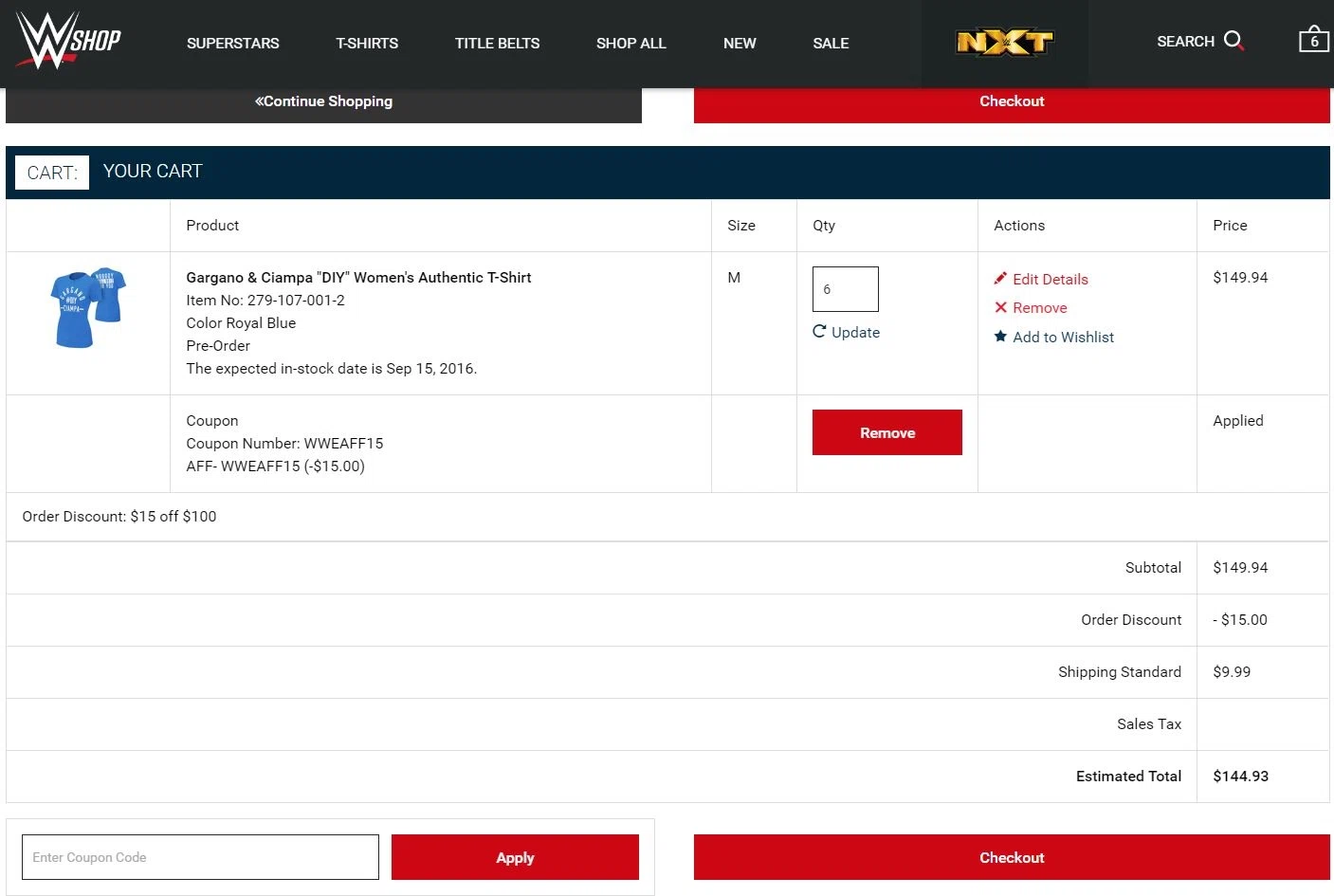Open the Gargano & Ciampa T-Shirt product title
This screenshot has width=1334, height=896.
[x=358, y=277]
